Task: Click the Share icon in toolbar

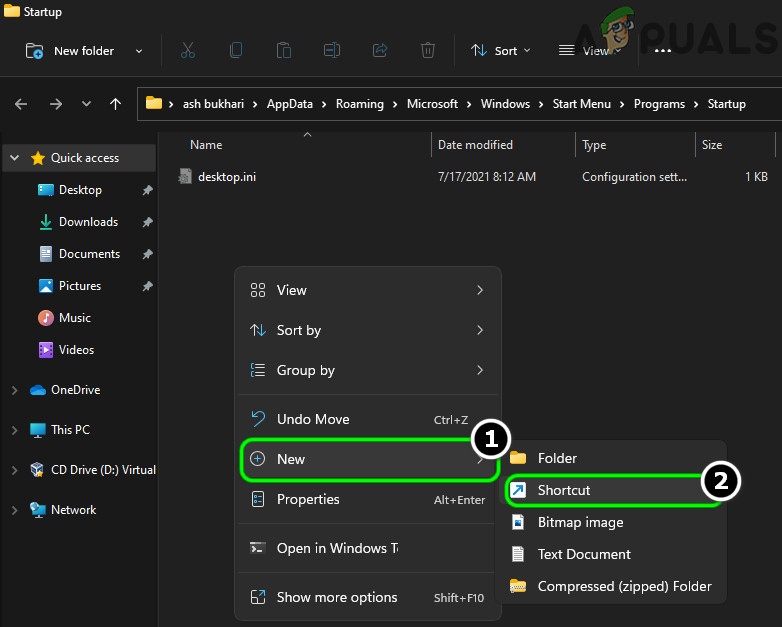Action: [380, 50]
